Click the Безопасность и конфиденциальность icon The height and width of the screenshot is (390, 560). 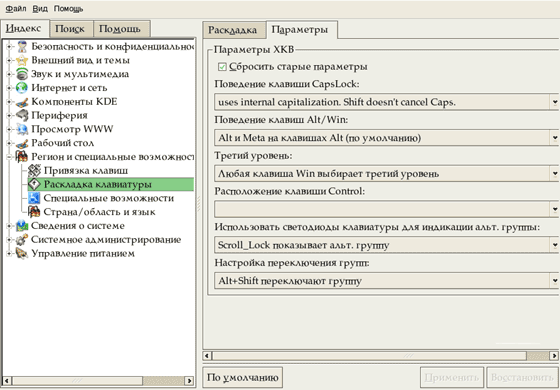tap(22, 47)
